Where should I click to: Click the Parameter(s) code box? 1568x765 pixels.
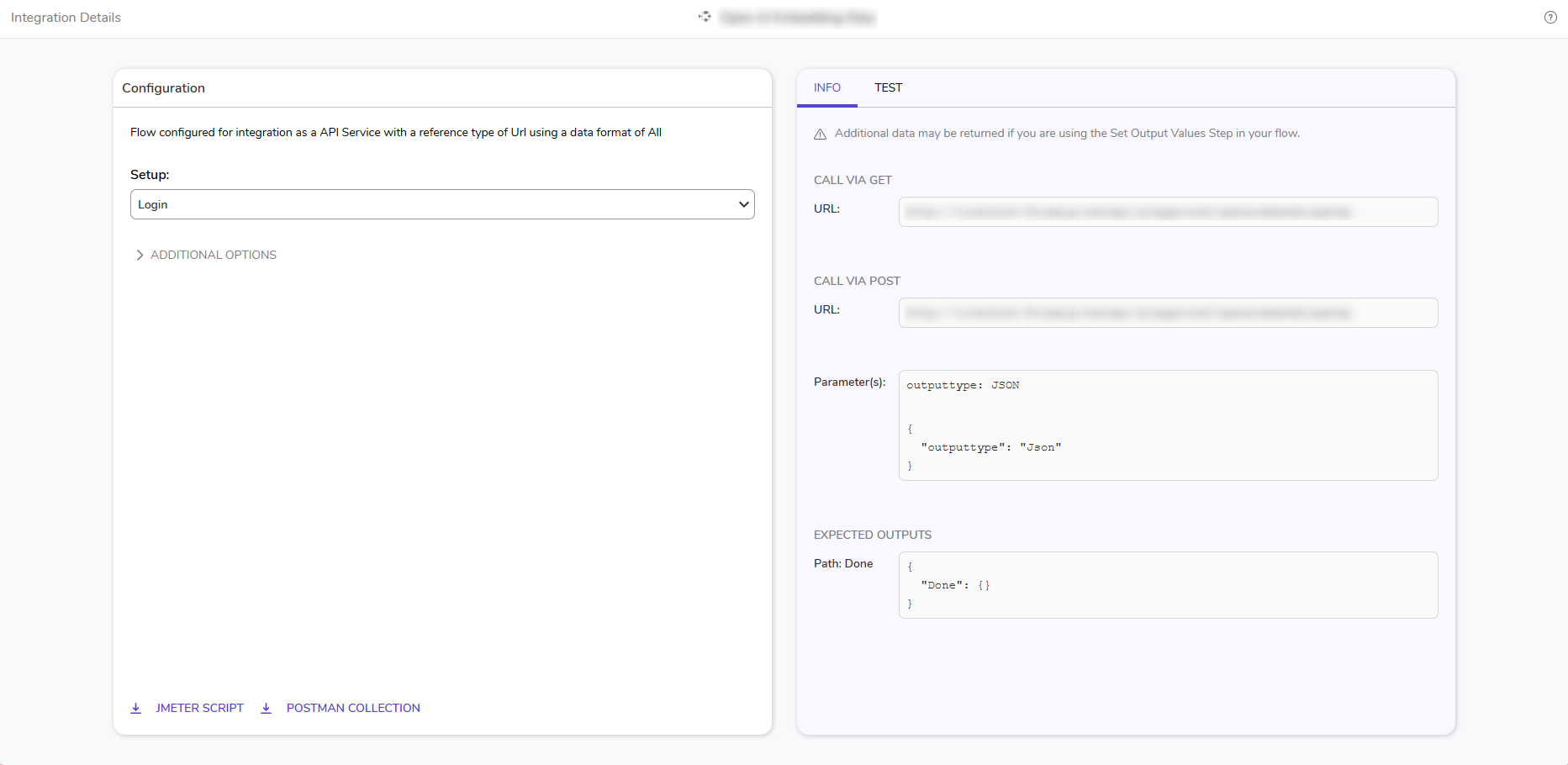tap(1168, 425)
